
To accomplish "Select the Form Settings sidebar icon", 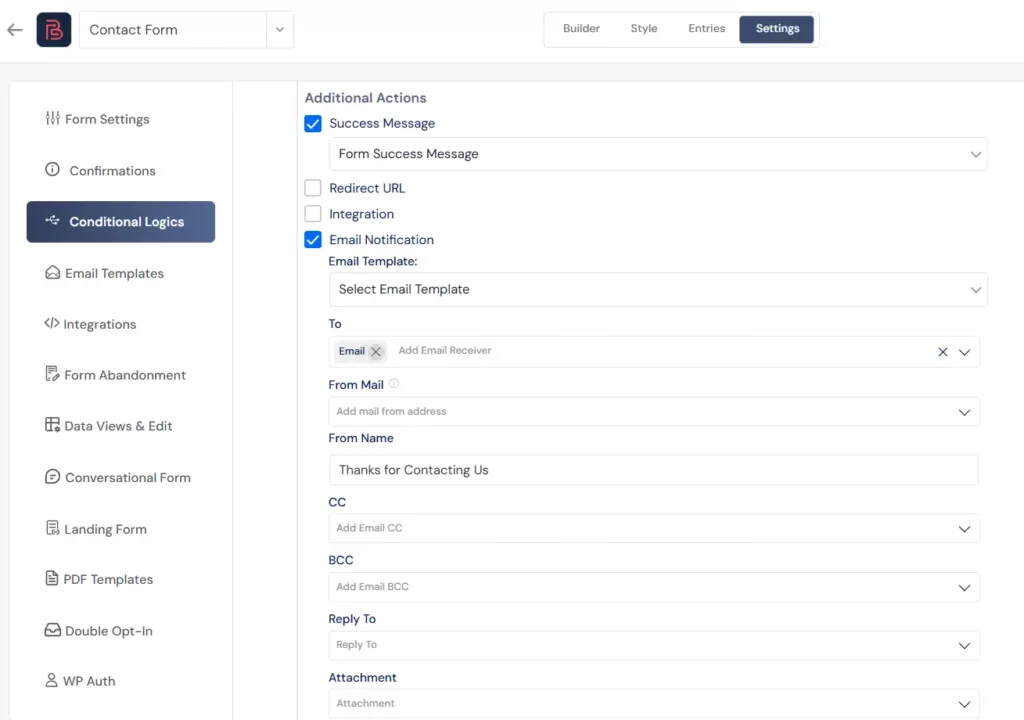I will 52,119.
